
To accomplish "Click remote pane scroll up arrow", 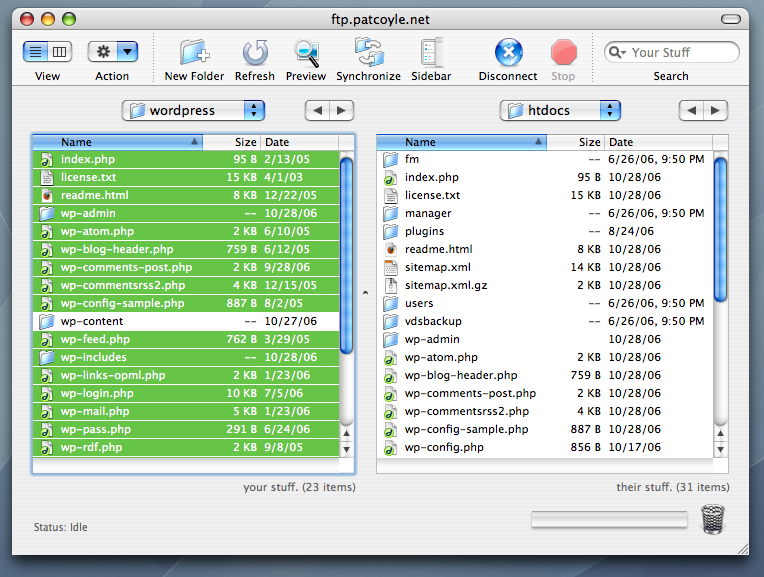I will (720, 433).
